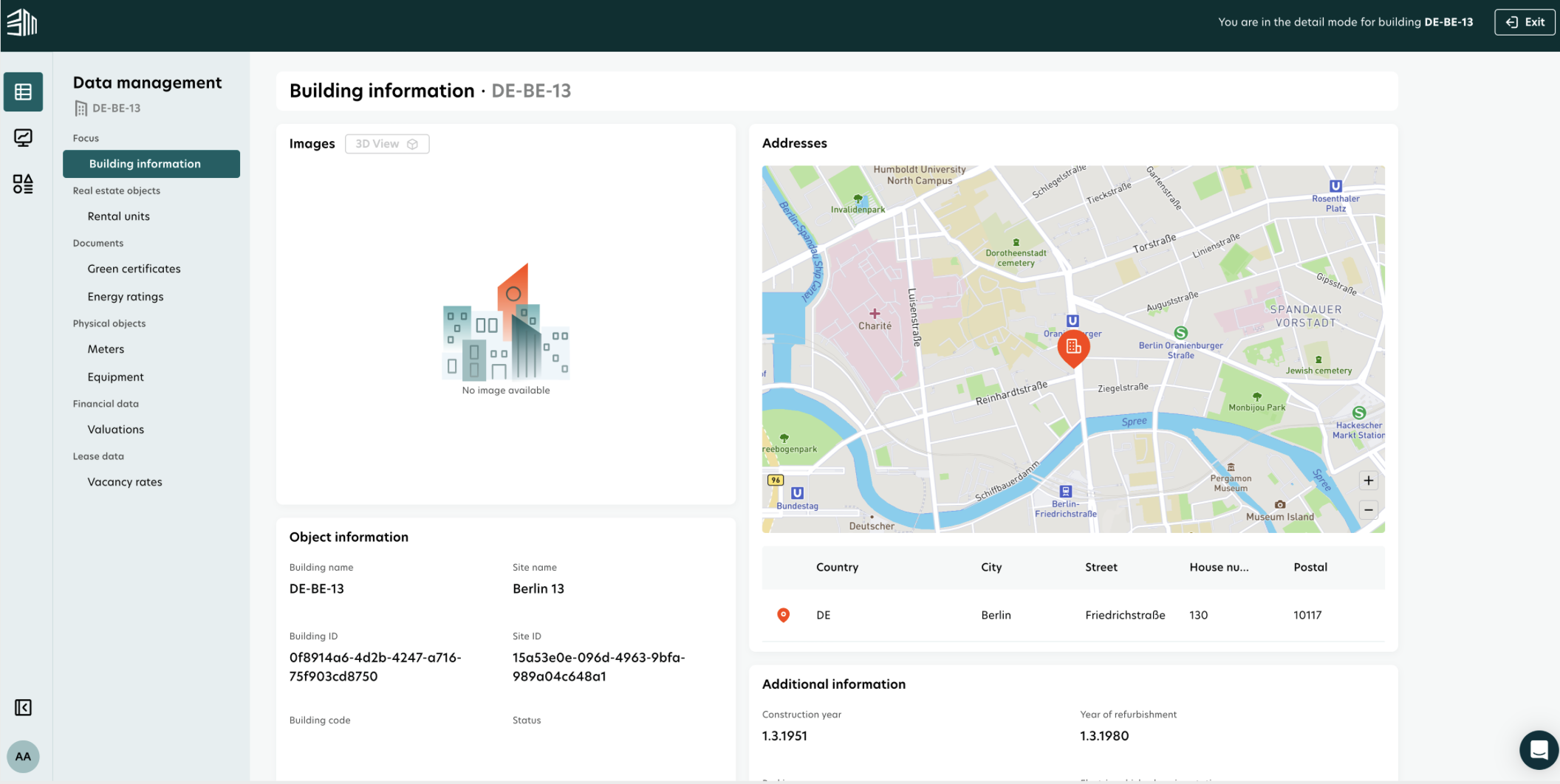
Task: Open the Data management table icon in sidebar
Action: pyautogui.click(x=23, y=92)
